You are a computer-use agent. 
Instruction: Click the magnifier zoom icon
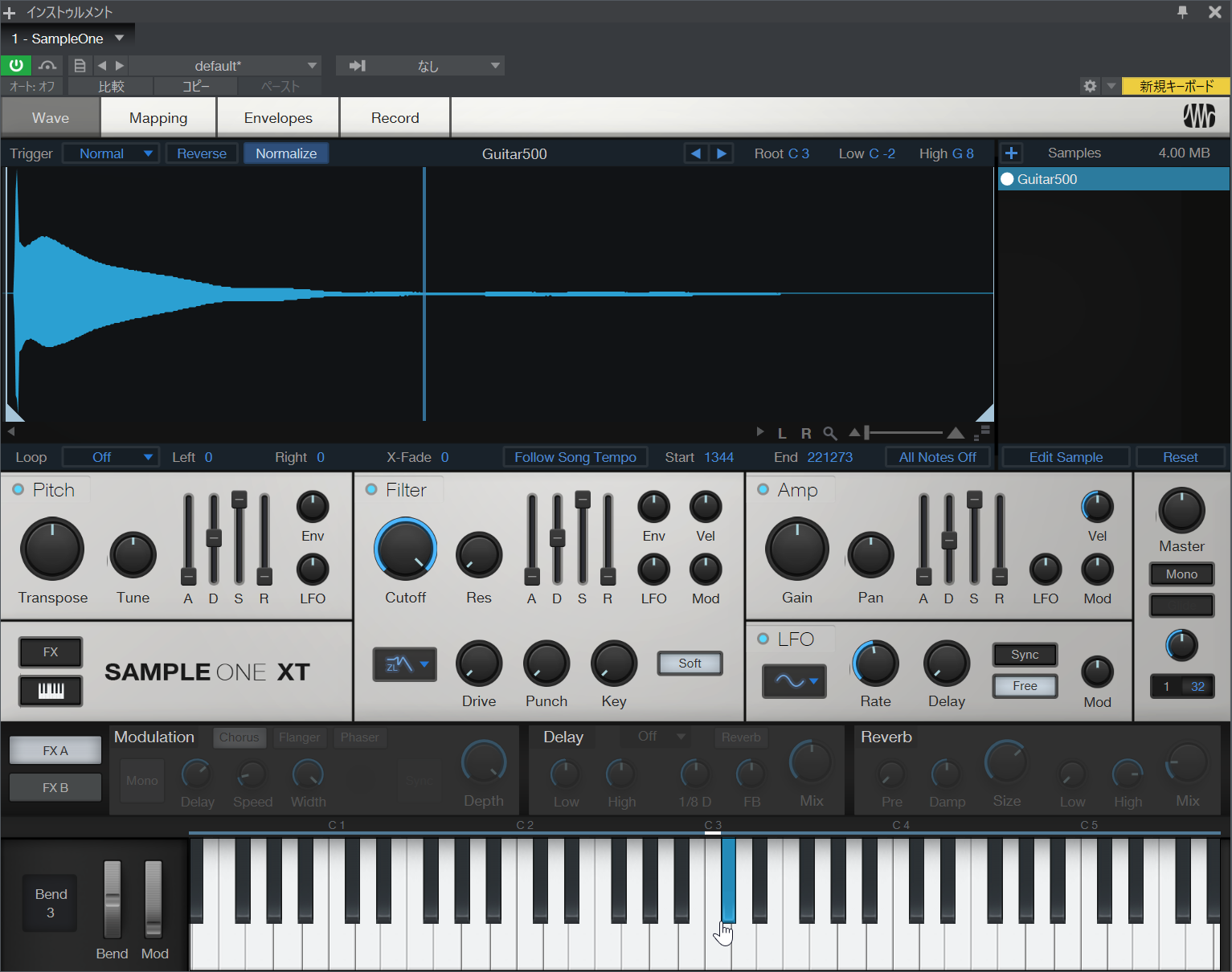830,434
